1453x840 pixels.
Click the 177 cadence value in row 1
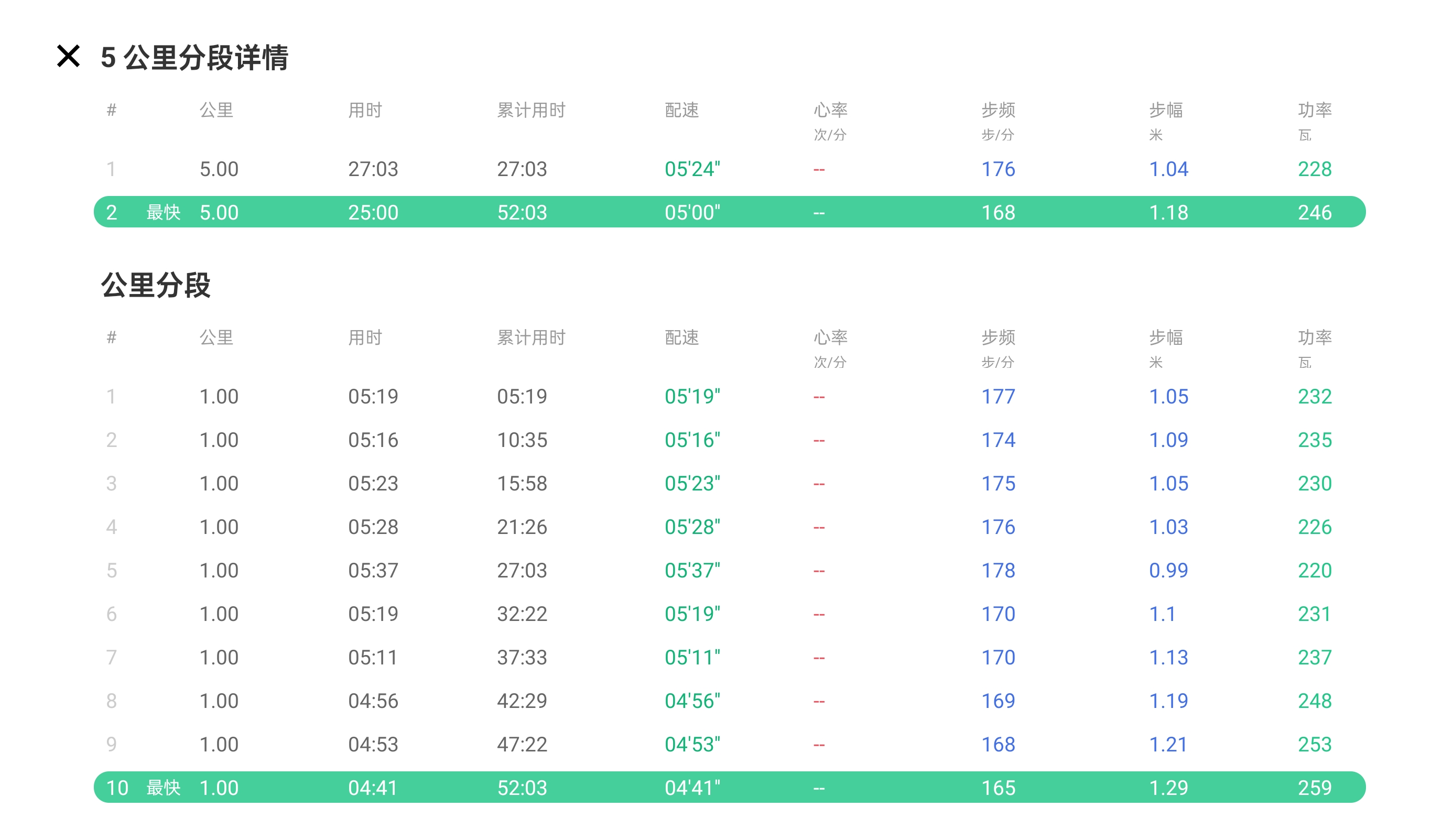click(998, 397)
